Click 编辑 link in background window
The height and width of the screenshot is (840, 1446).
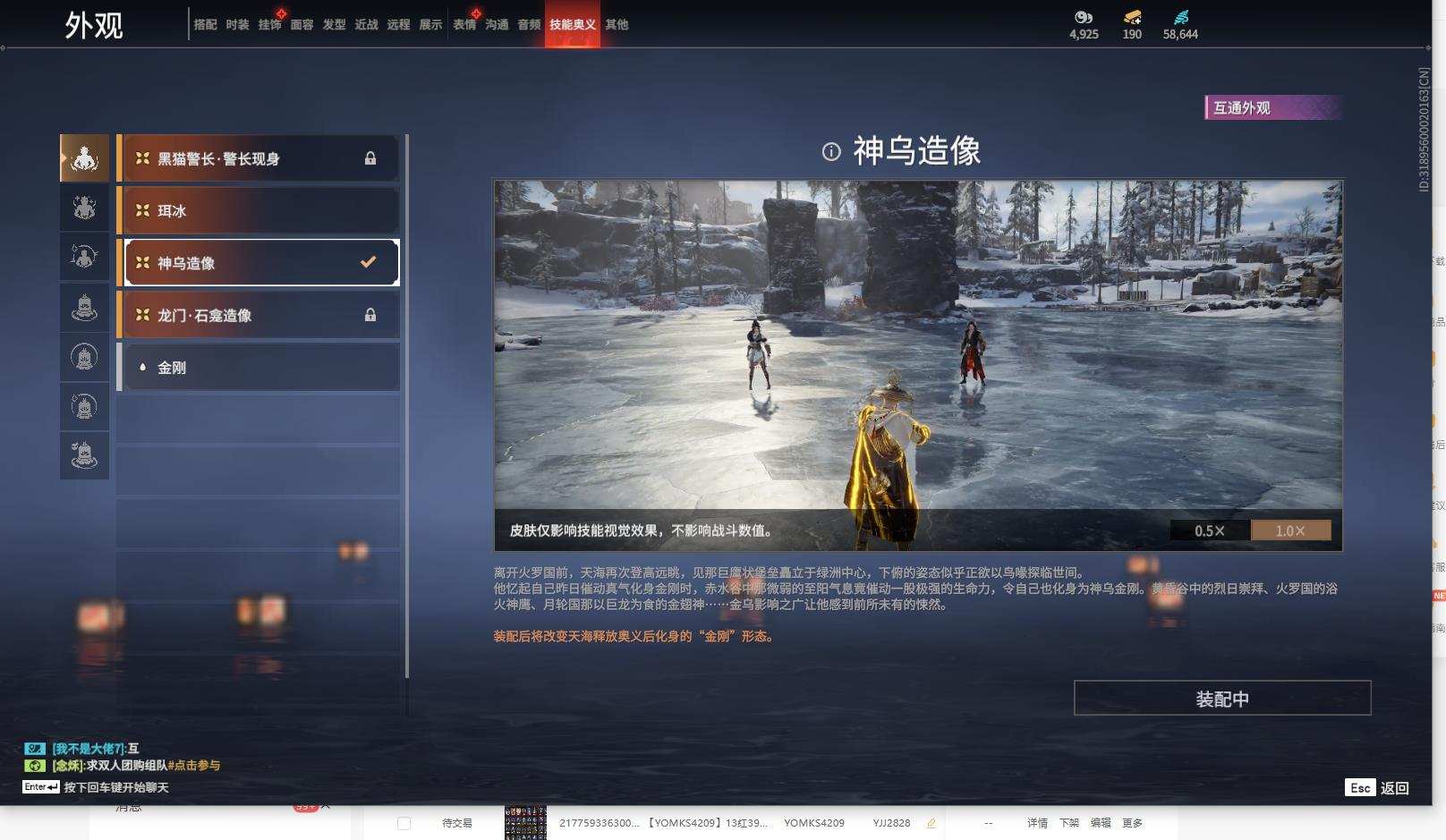pyautogui.click(x=1101, y=823)
